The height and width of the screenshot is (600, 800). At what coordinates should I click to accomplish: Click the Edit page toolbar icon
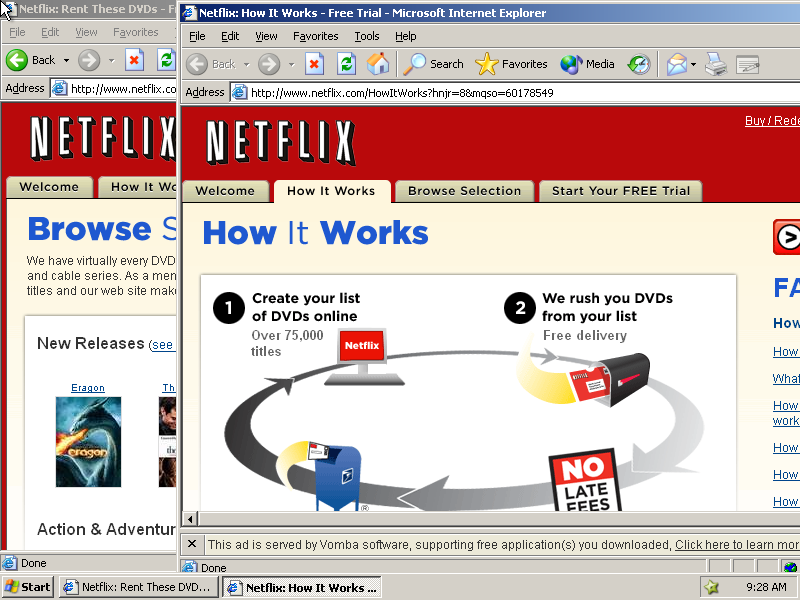747,64
